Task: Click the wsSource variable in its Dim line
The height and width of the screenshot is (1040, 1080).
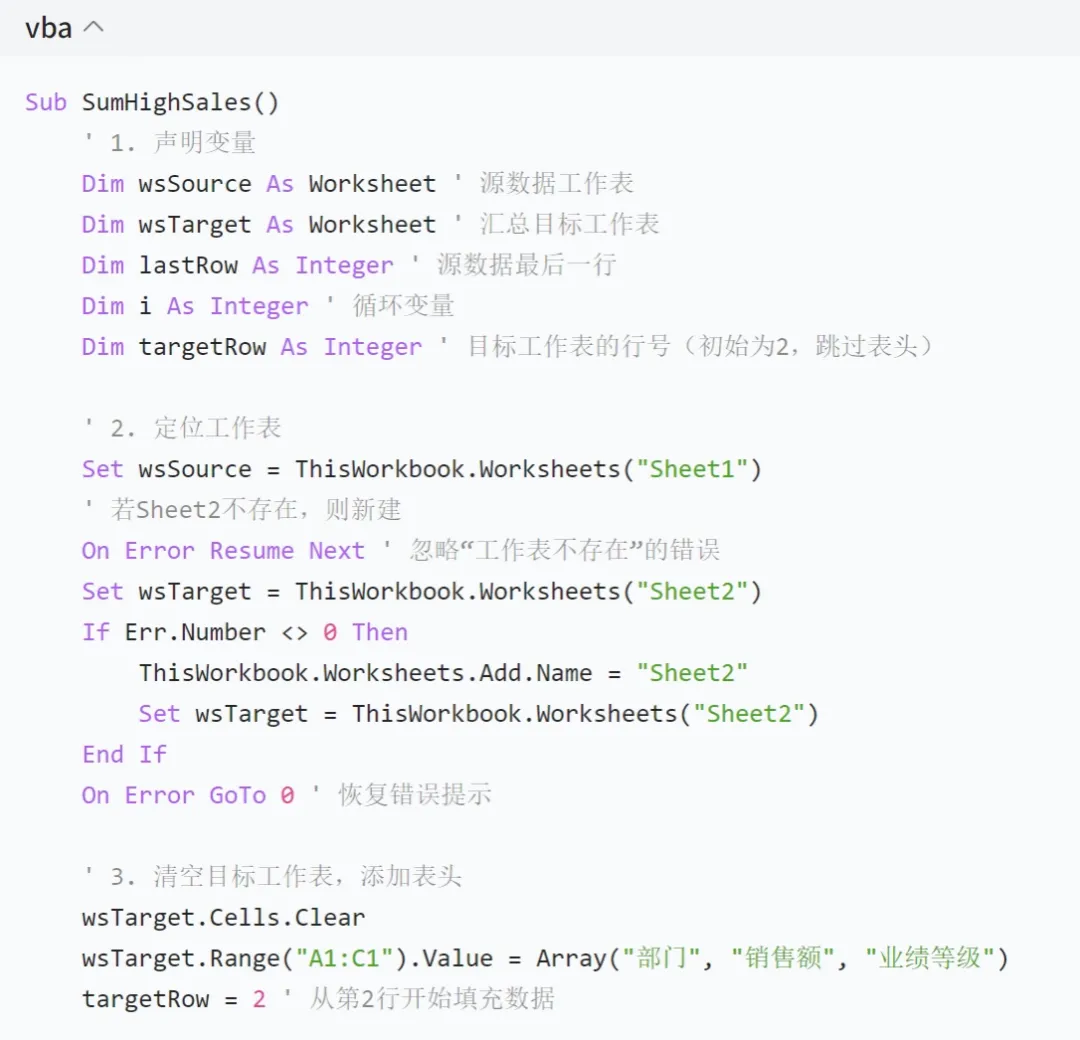Action: click(195, 184)
